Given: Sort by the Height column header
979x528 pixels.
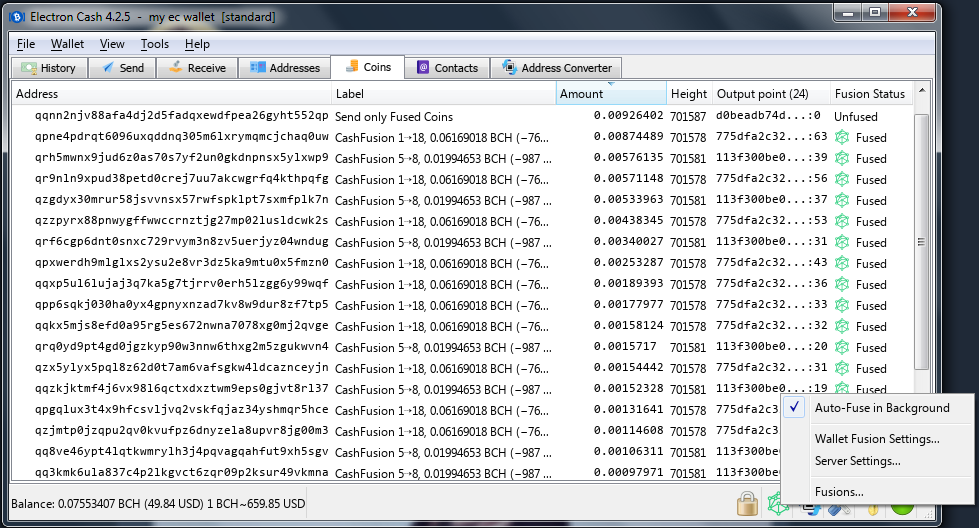Looking at the screenshot, I should [689, 94].
